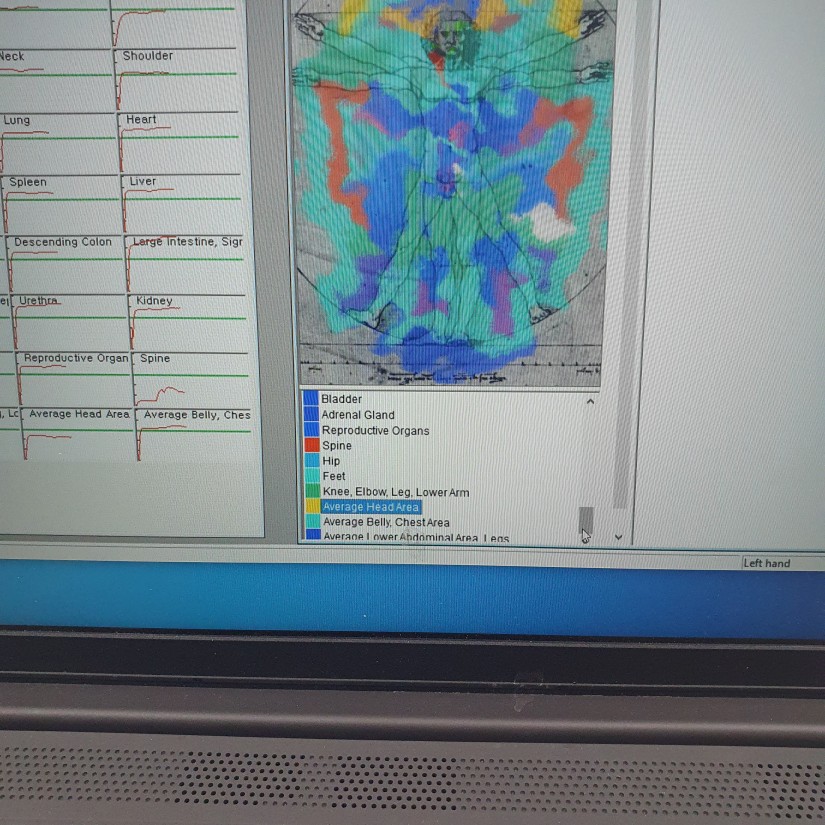This screenshot has width=825, height=825.
Task: Select Hip entry in legend list
Action: 331,461
